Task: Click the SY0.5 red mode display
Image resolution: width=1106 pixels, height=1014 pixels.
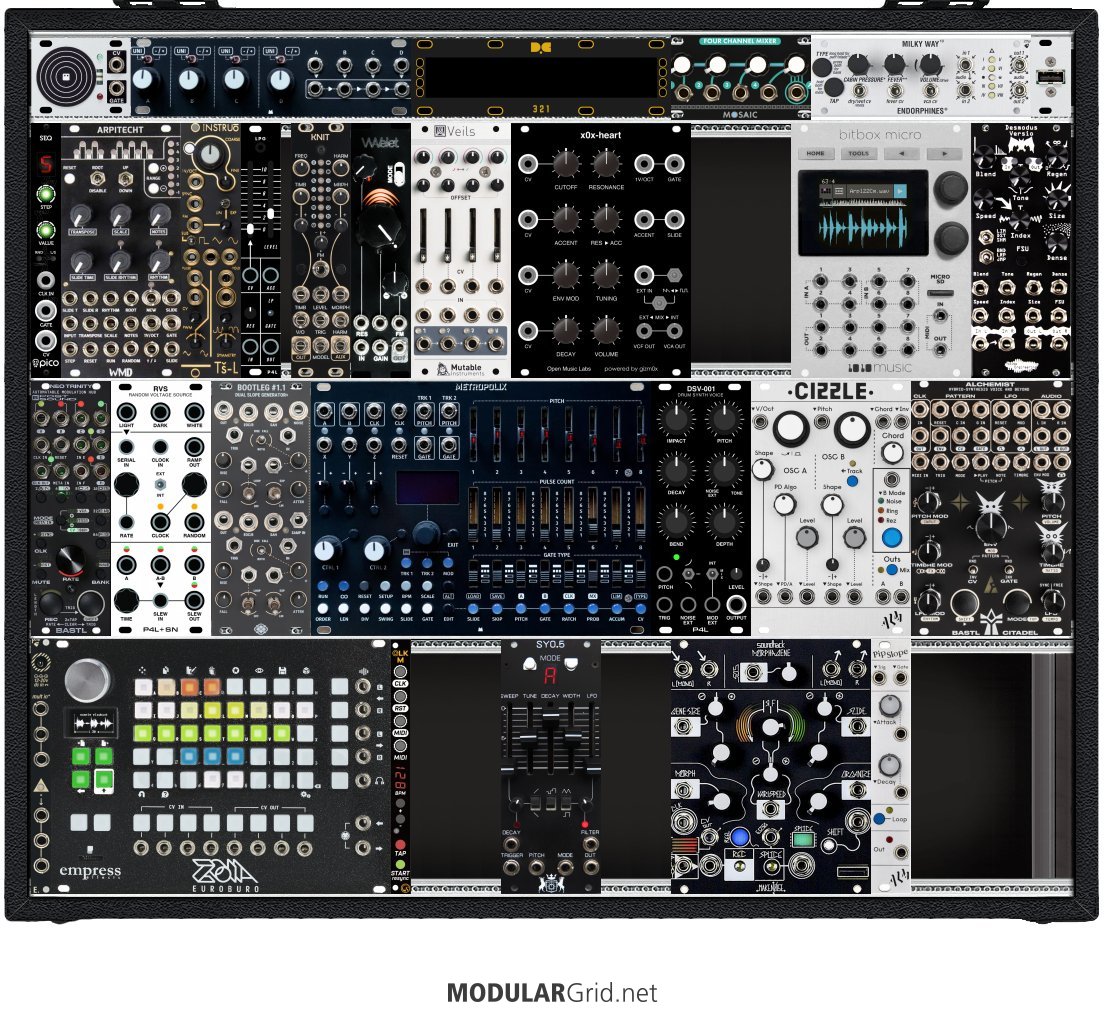Action: [550, 676]
